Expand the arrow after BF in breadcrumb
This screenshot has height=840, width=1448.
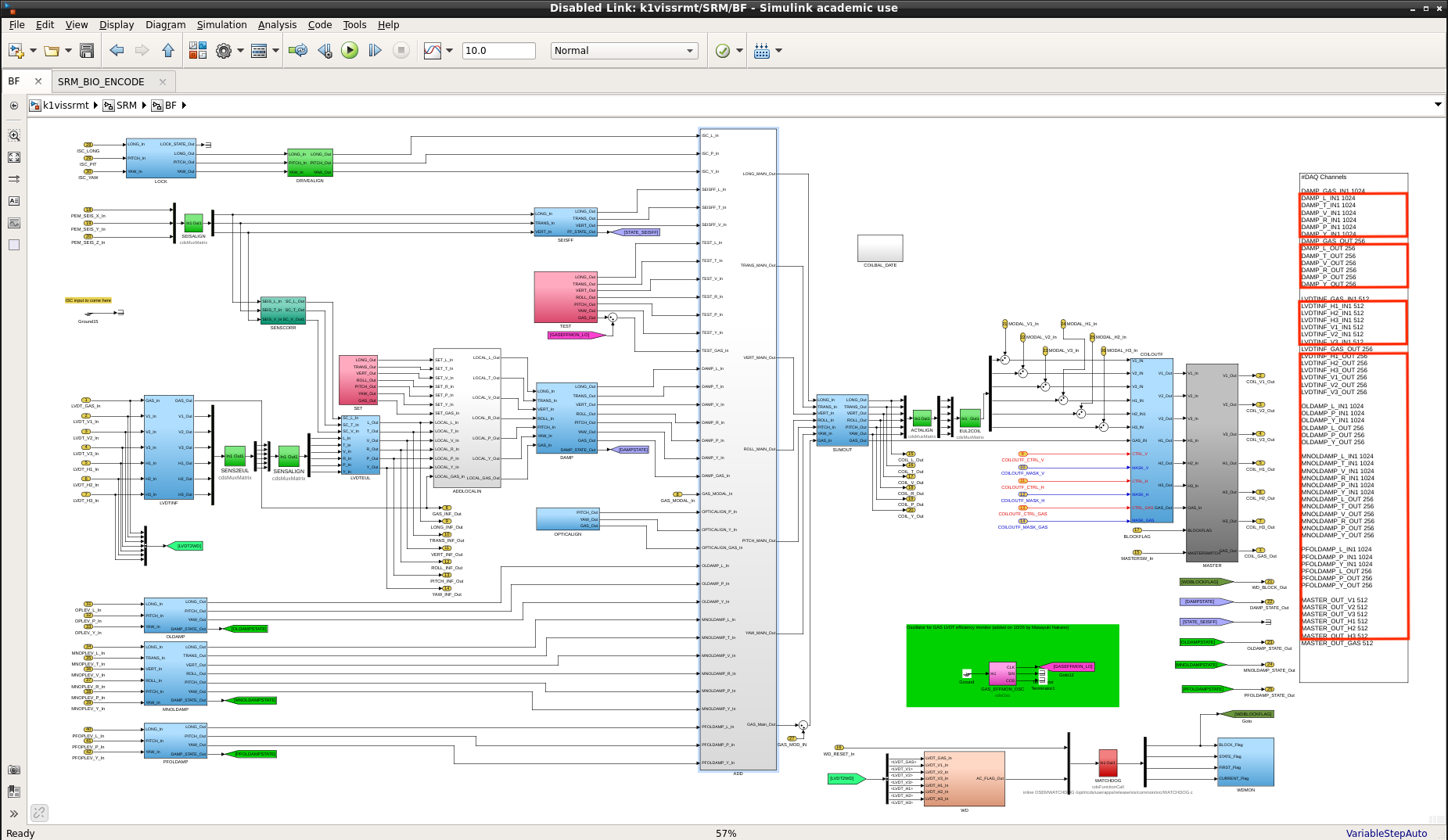pyautogui.click(x=185, y=106)
